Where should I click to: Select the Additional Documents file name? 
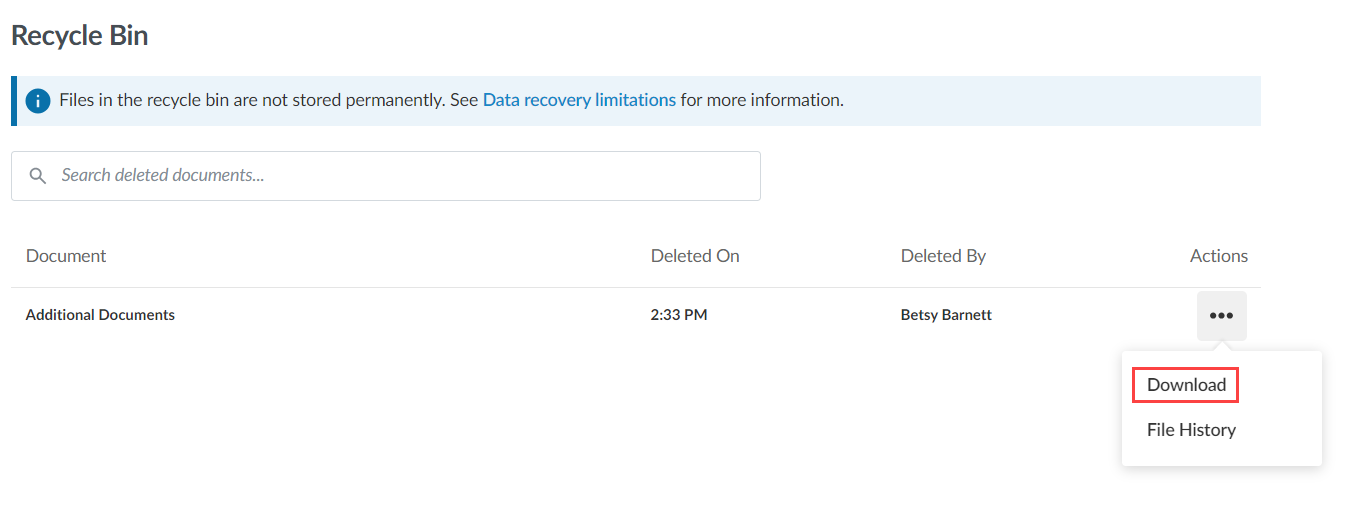(x=100, y=315)
